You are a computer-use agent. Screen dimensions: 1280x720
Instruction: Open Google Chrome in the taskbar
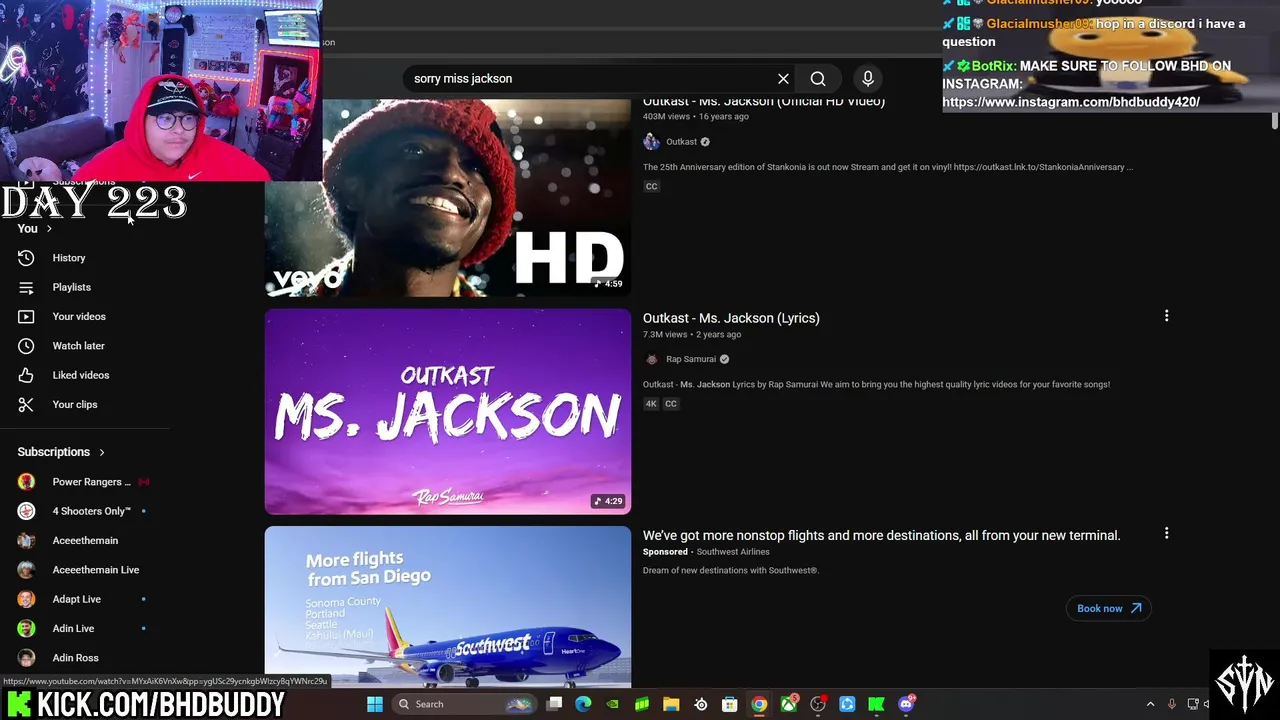(759, 704)
